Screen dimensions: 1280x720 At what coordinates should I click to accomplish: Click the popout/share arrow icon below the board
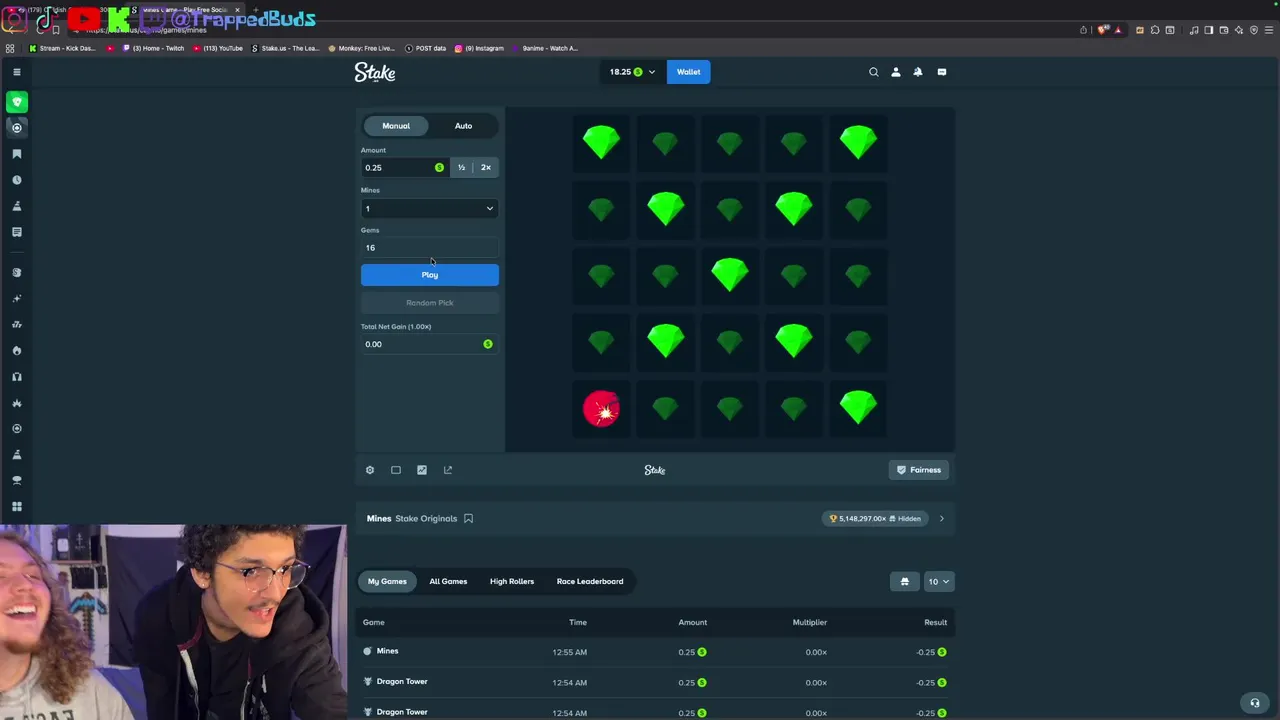click(448, 470)
